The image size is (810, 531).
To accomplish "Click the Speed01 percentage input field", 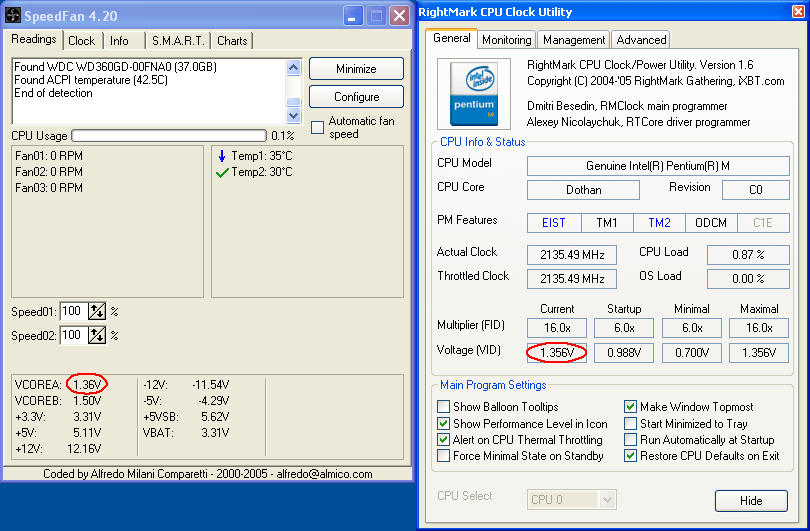I will [x=74, y=311].
